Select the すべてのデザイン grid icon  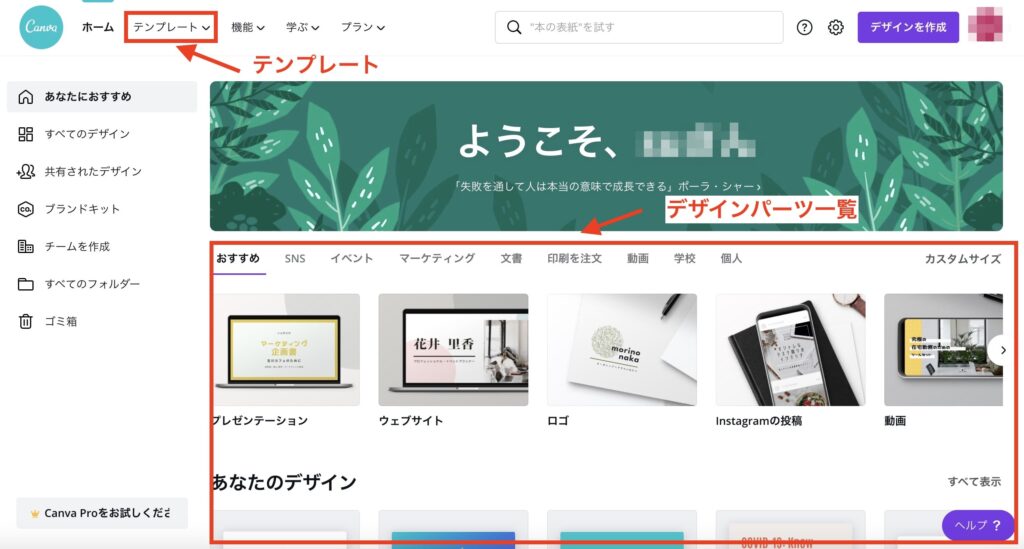pyautogui.click(x=25, y=134)
